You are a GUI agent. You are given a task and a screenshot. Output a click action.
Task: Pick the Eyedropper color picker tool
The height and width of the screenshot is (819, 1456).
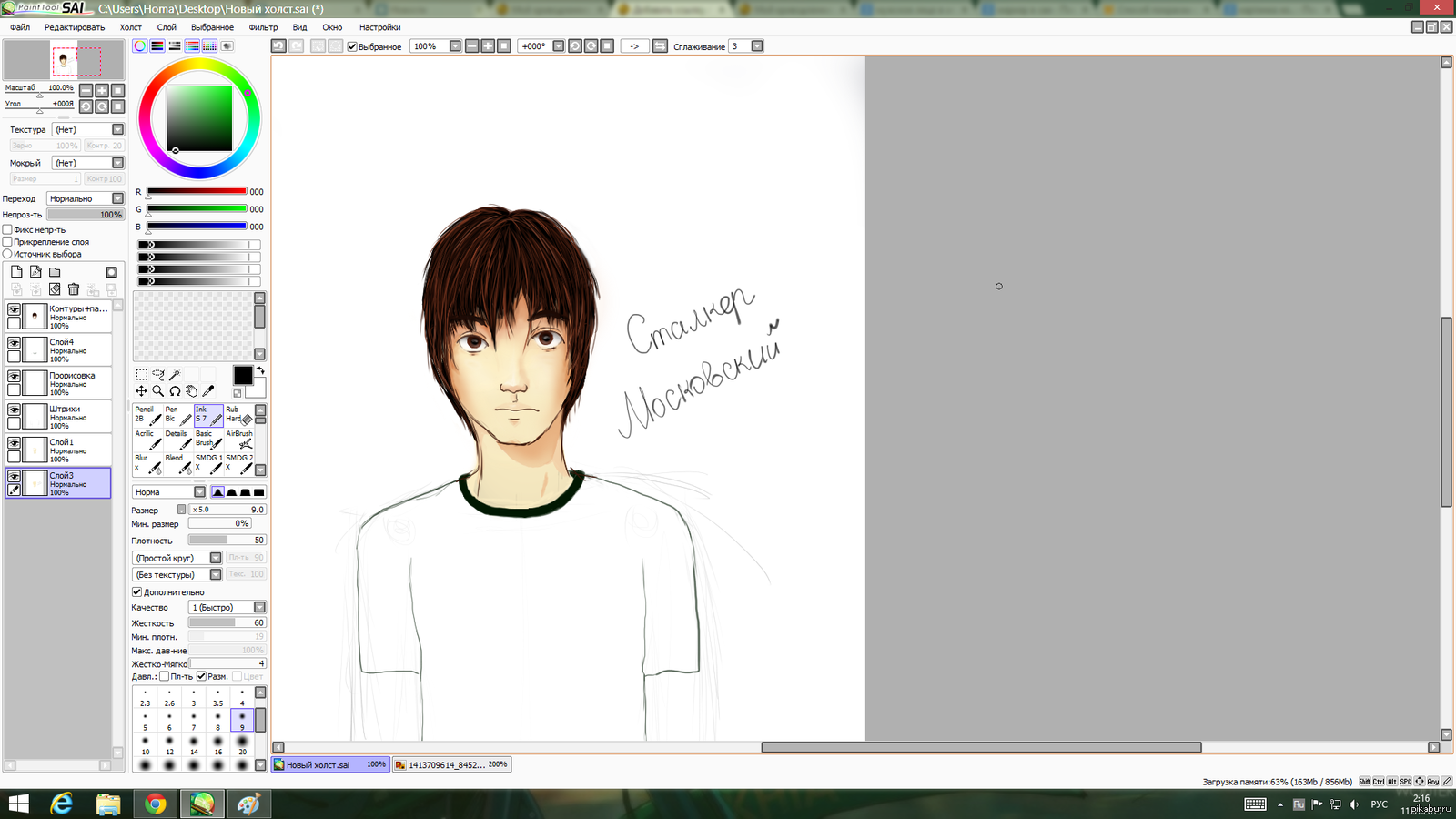tap(208, 391)
